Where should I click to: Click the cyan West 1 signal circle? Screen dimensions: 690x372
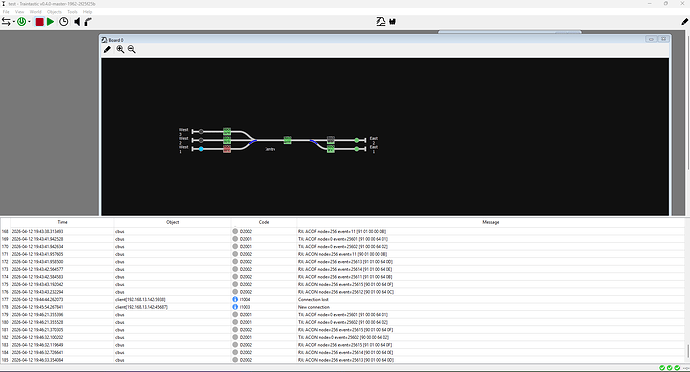(201, 149)
